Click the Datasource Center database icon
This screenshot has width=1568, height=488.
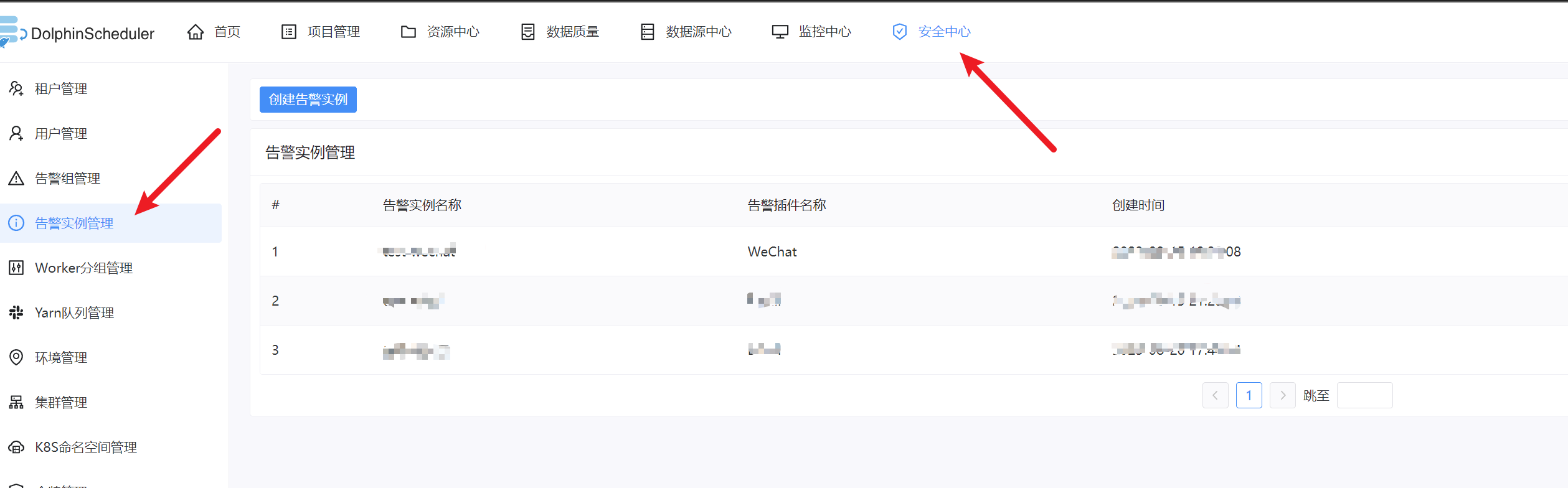point(648,32)
